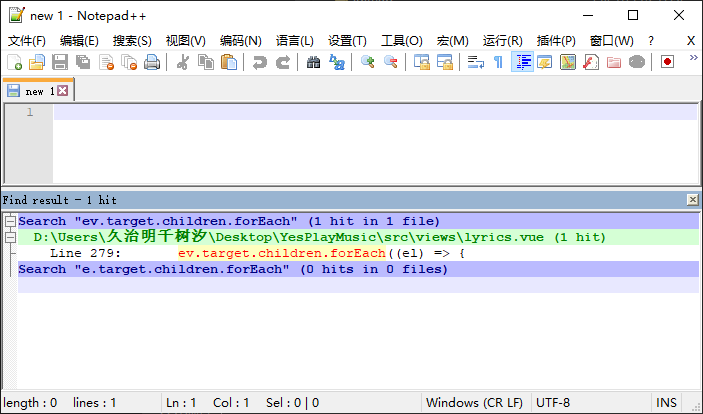This screenshot has height=414, width=703.
Task: Click the Save All toolbar icon
Action: click(x=83, y=62)
